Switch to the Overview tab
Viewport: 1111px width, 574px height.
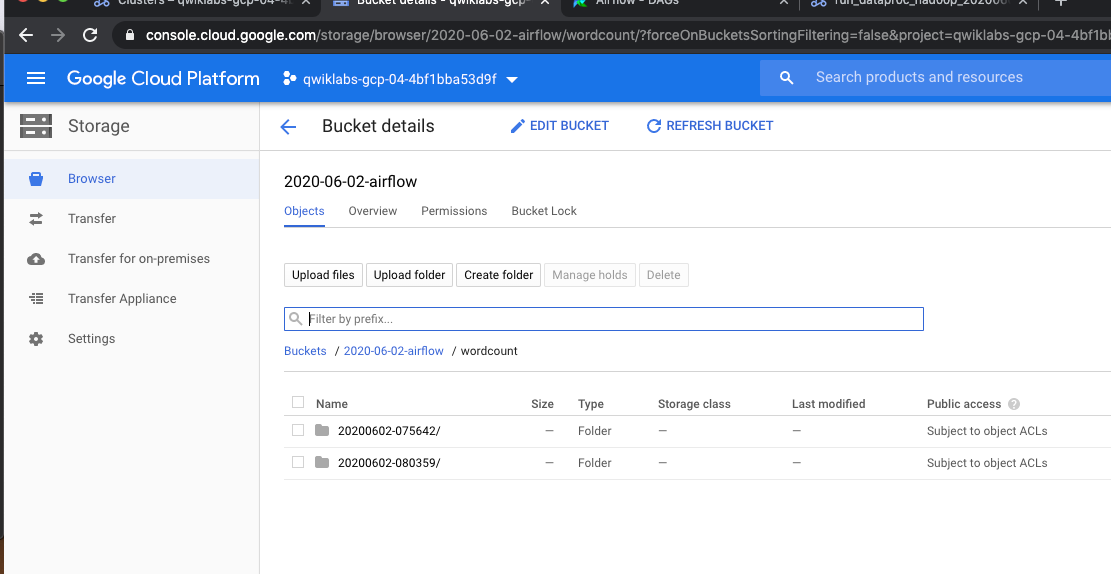coord(373,211)
